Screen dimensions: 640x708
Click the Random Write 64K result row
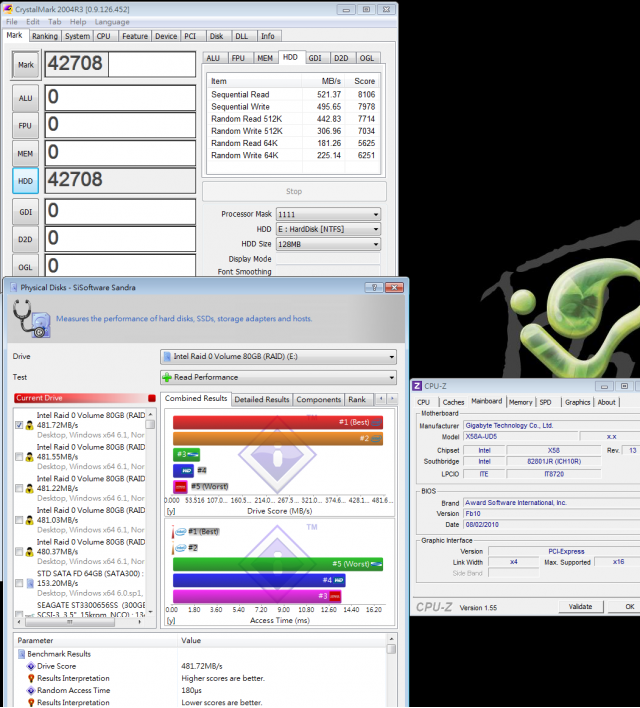pos(293,155)
